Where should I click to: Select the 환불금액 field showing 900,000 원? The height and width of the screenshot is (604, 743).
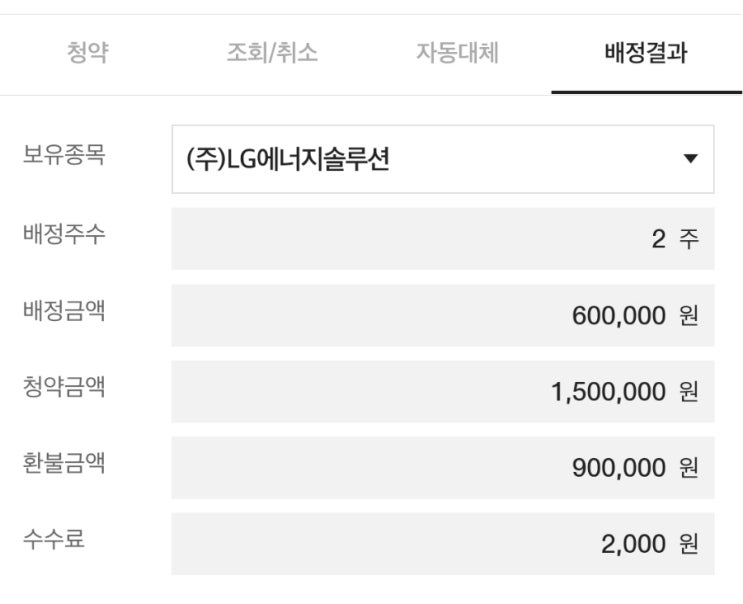tap(442, 467)
